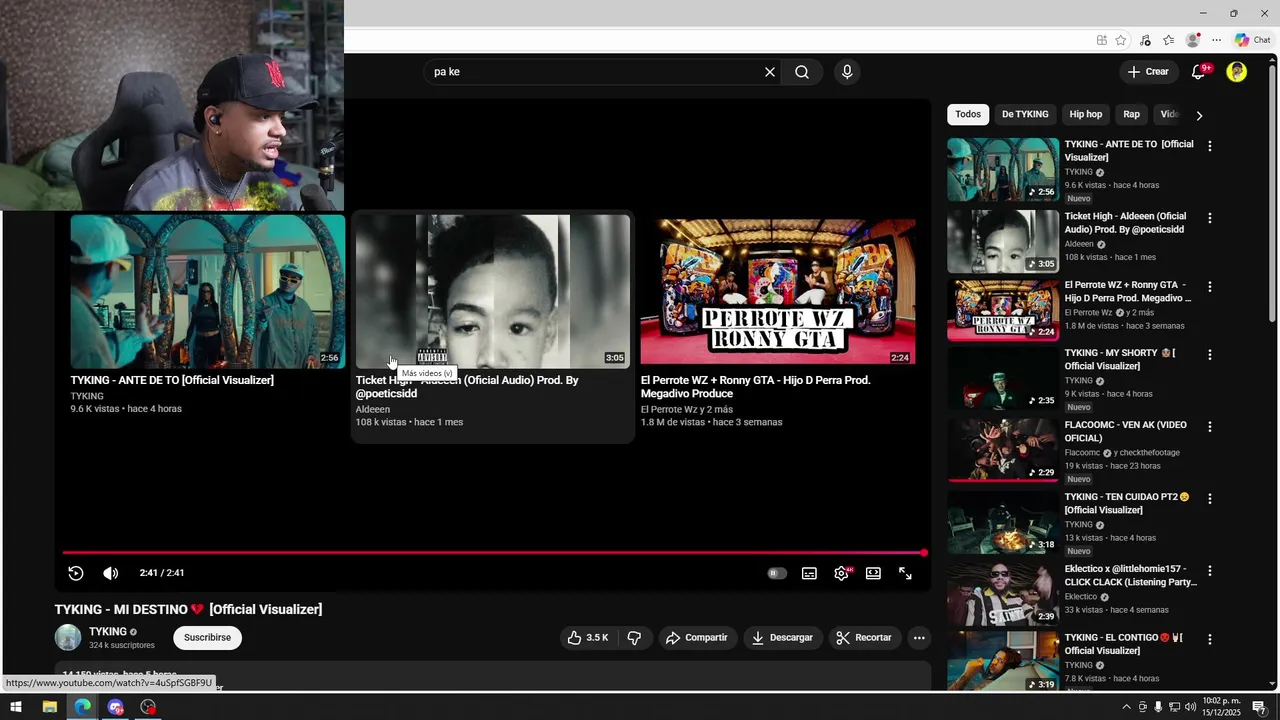The image size is (1280, 720).
Task: Open options for sidebar TYKING - ANTE DE TO video
Action: [1210, 146]
